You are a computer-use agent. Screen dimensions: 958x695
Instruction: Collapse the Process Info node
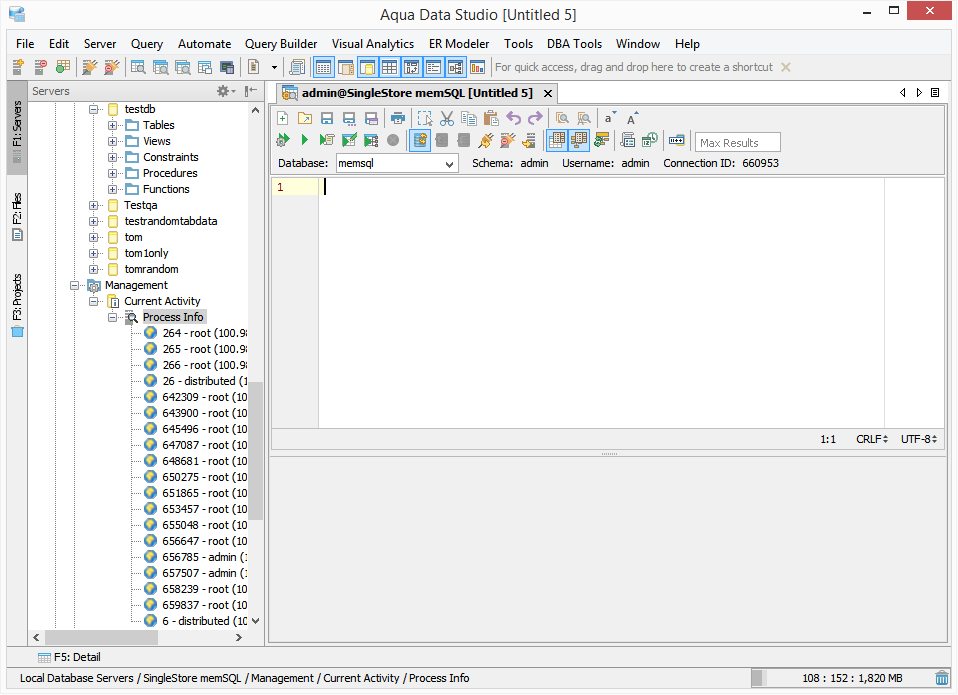(x=112, y=317)
